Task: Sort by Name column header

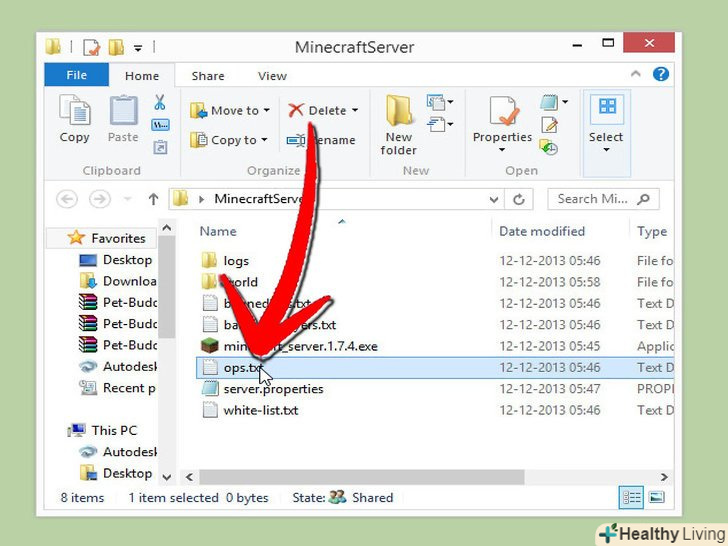Action: [218, 231]
